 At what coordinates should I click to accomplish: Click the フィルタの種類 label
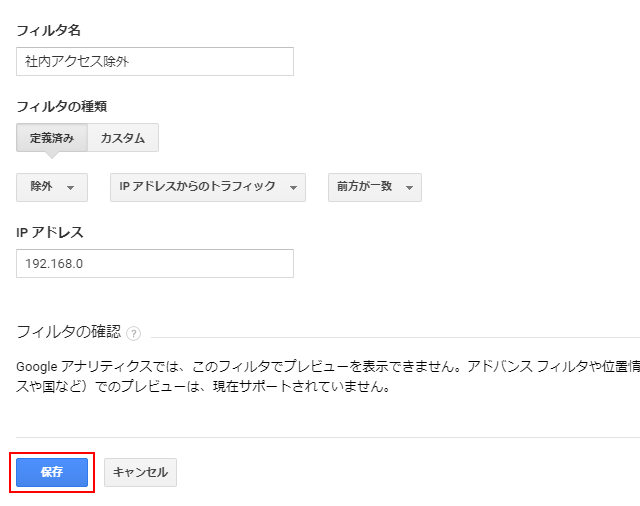[62, 107]
